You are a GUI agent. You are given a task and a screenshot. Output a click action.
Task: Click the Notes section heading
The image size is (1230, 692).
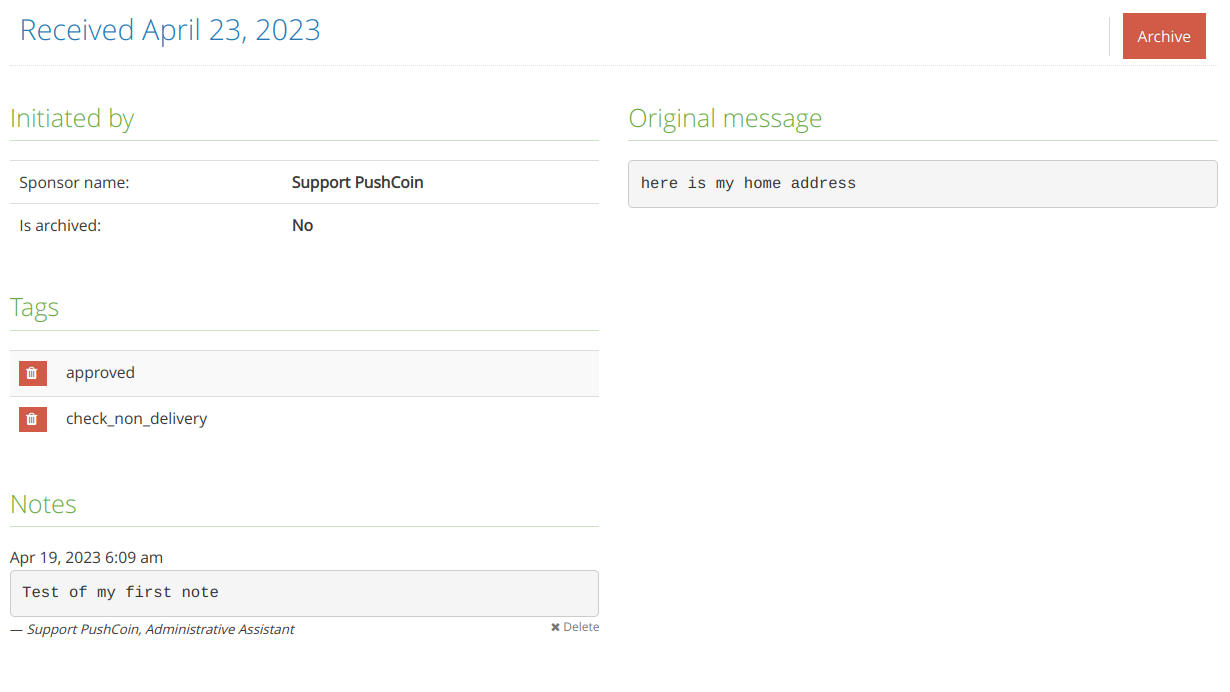[x=43, y=504]
